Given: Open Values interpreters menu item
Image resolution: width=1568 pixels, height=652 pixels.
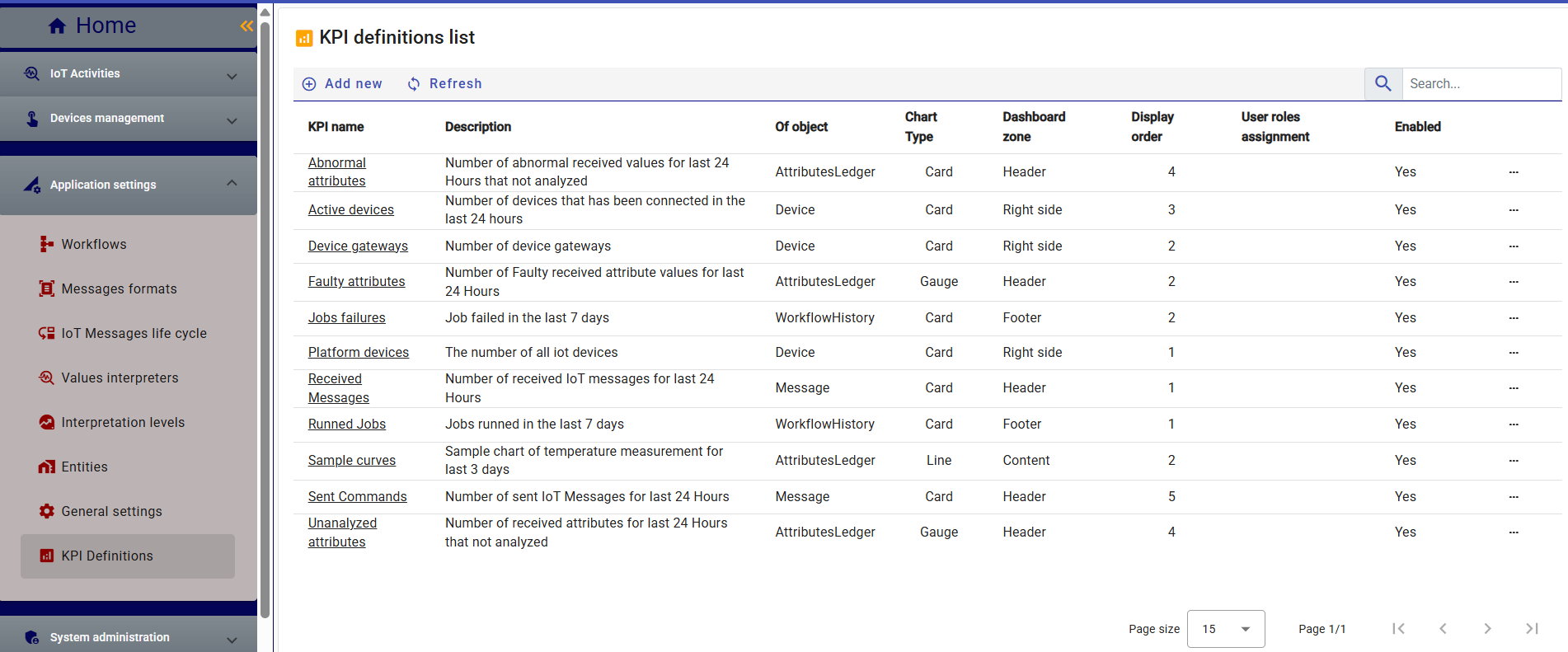Looking at the screenshot, I should tap(120, 378).
